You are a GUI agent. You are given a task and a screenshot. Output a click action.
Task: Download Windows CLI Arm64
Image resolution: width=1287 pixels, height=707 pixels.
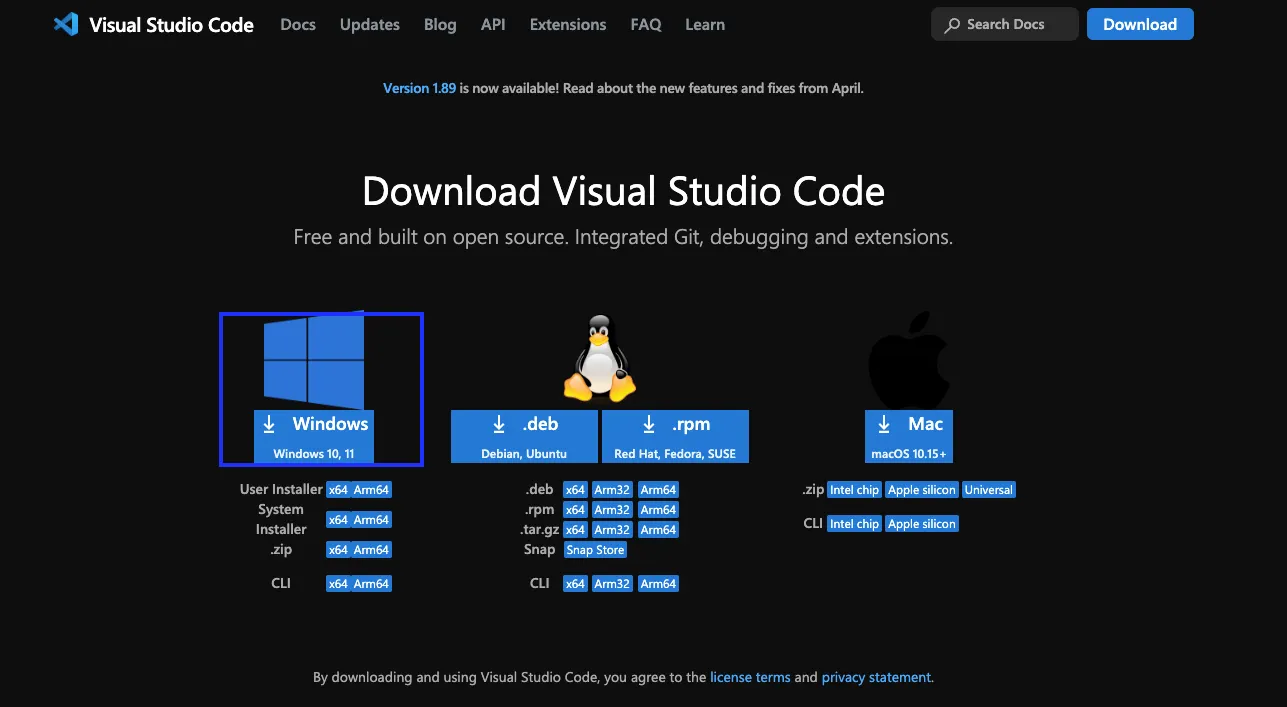coord(371,584)
